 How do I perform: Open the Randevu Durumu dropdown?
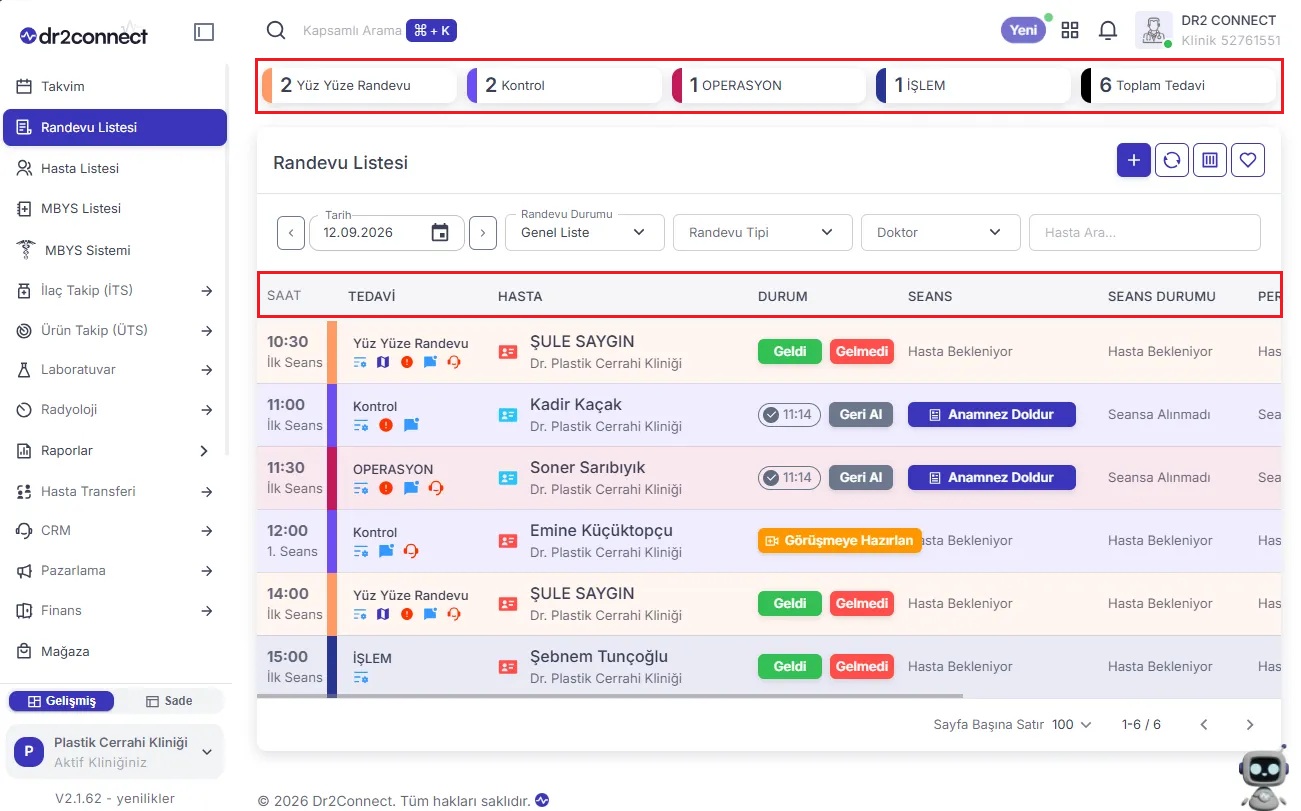585,232
